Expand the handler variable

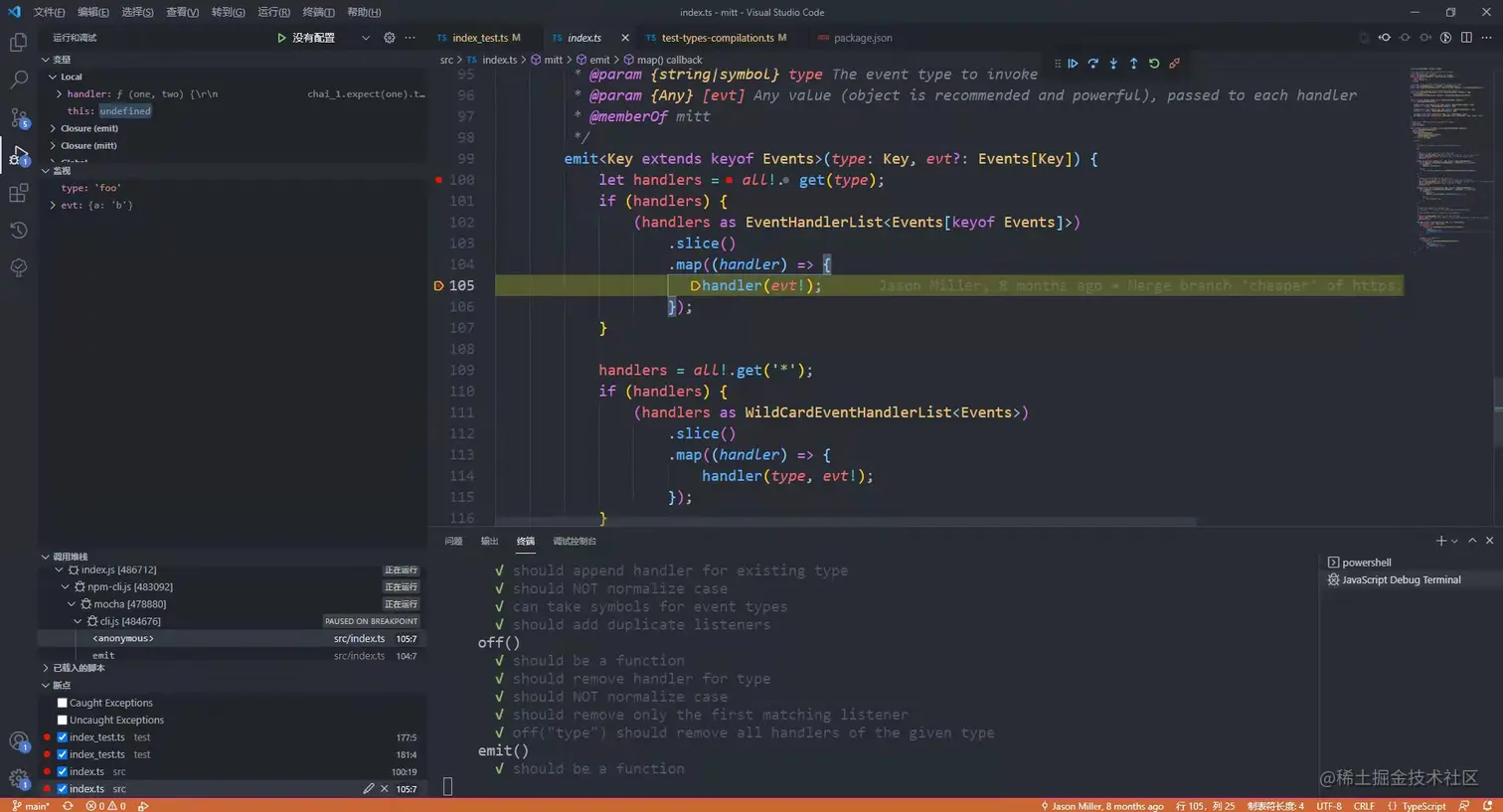(60, 93)
